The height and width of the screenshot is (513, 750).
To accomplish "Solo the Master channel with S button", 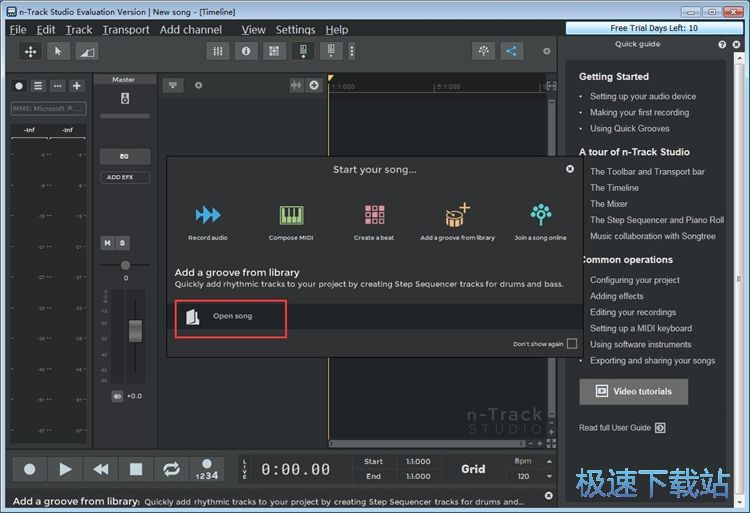I will tap(122, 243).
